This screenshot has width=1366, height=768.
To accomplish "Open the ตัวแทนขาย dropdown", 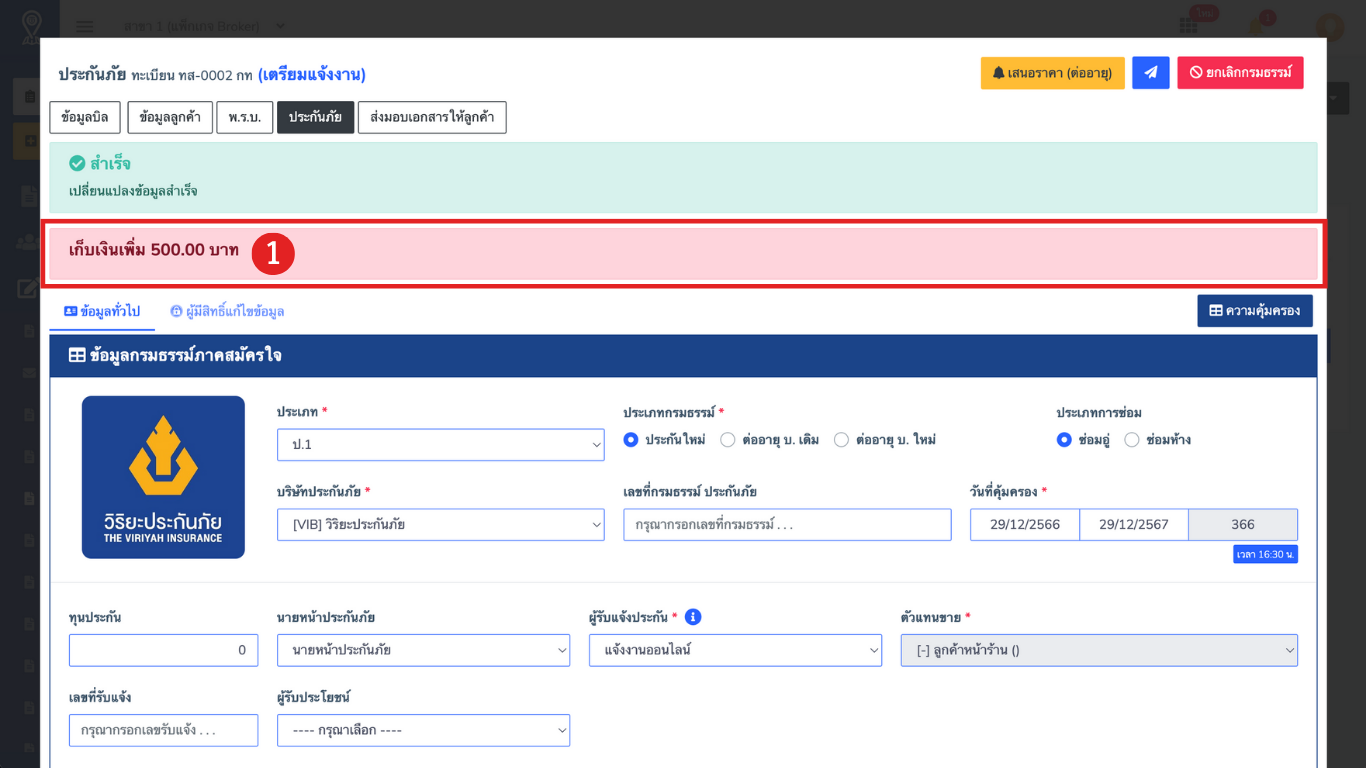I will (1099, 650).
